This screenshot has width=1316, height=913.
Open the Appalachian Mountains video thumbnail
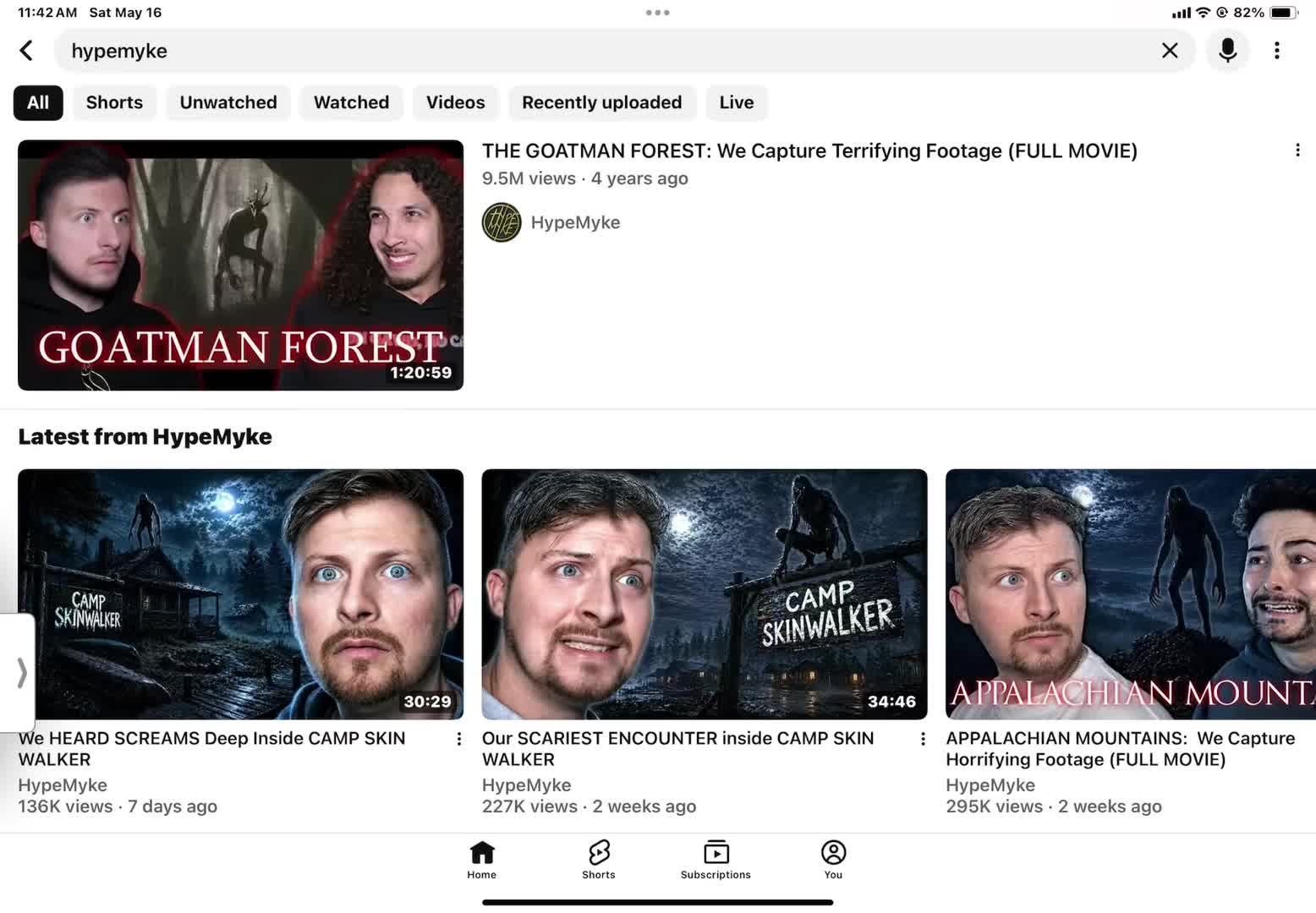pos(1131,594)
